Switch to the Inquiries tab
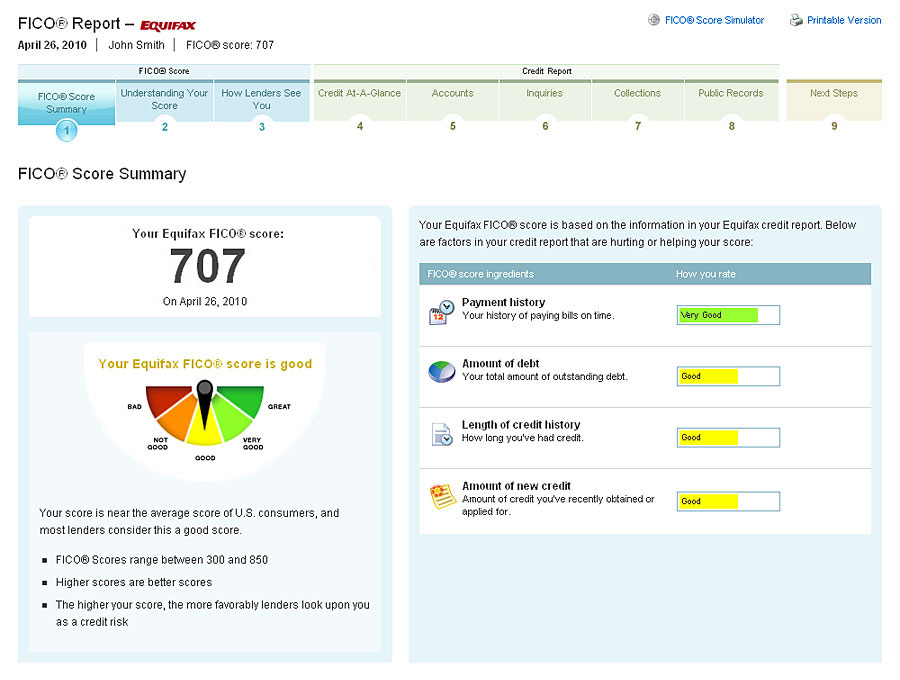Image resolution: width=900 pixels, height=680 pixels. pyautogui.click(x=545, y=101)
